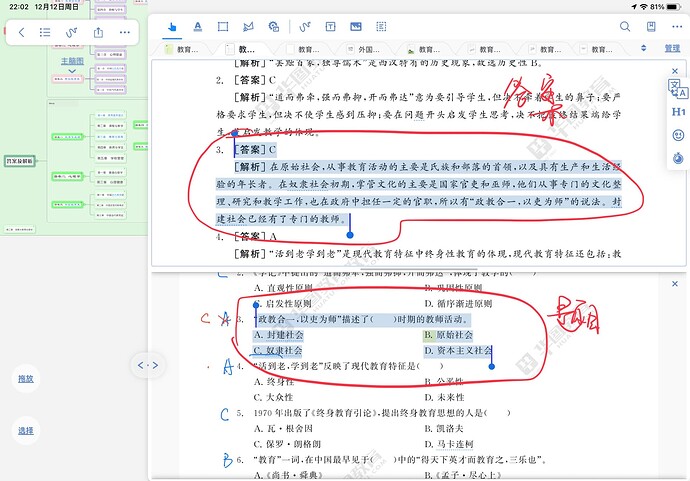Open the document toolbar more options
This screenshot has height=481, width=690.
point(677,26)
